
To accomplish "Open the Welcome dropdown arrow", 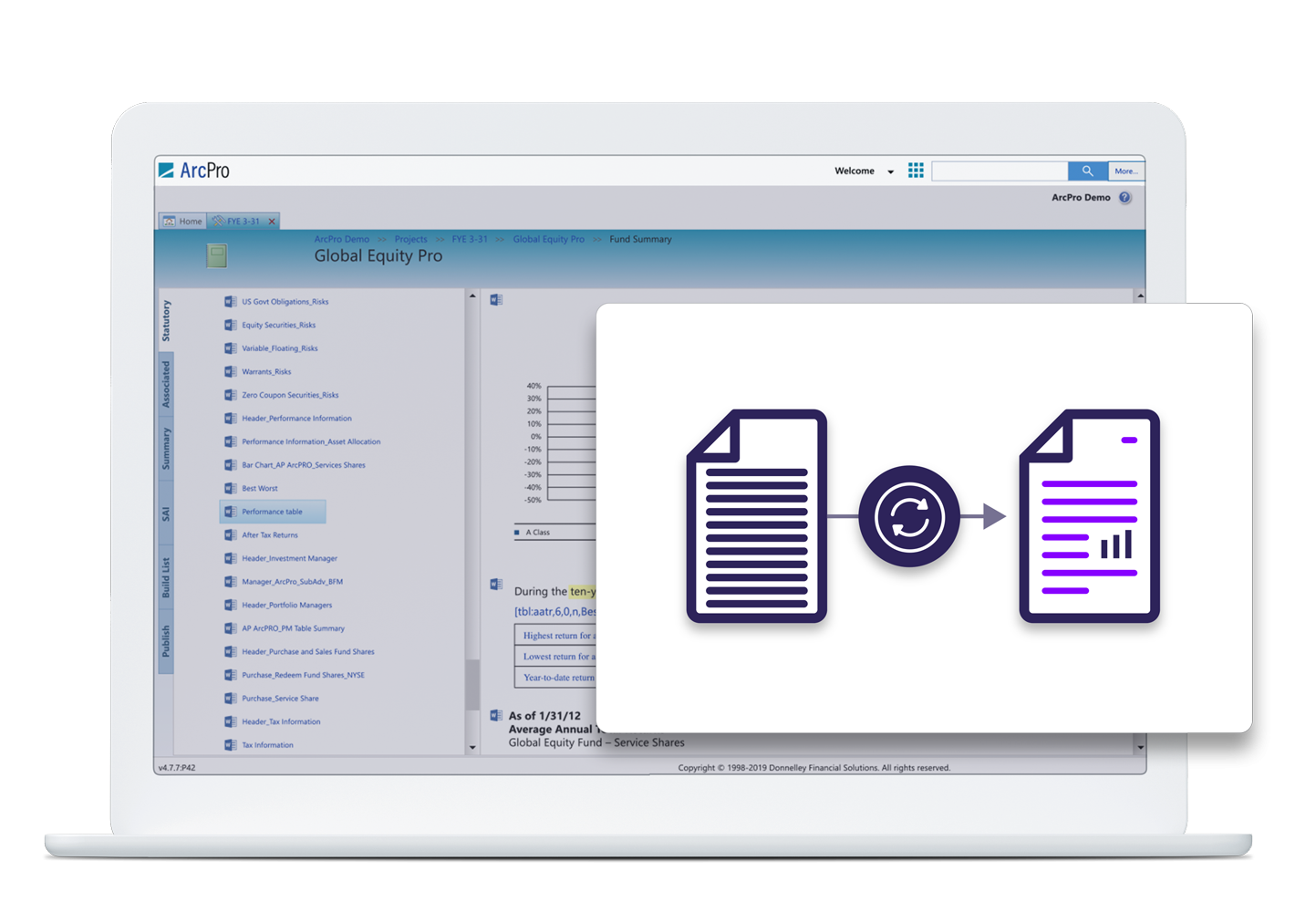I will 889,171.
